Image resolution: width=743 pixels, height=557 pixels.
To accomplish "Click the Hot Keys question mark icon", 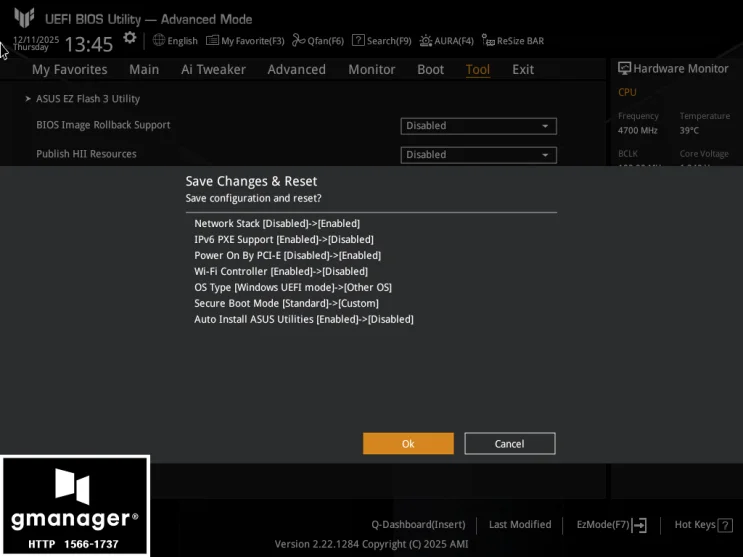I will [x=725, y=525].
